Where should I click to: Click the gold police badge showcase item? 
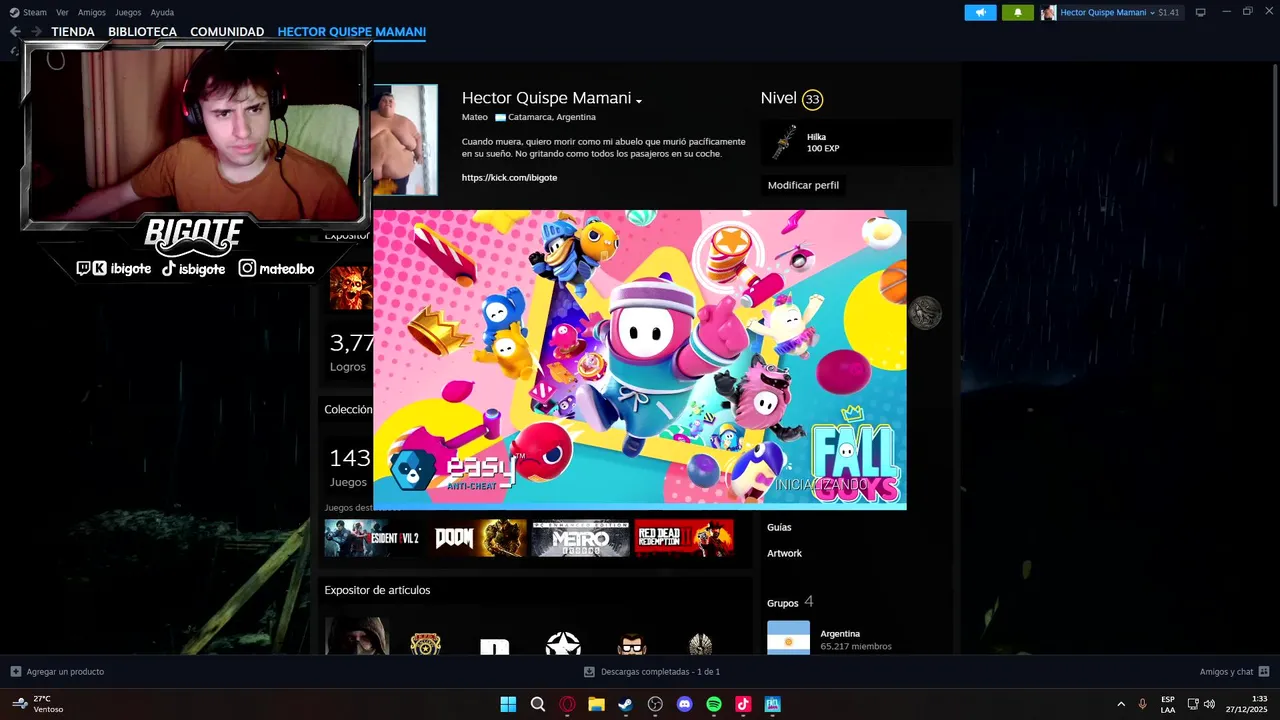[426, 643]
